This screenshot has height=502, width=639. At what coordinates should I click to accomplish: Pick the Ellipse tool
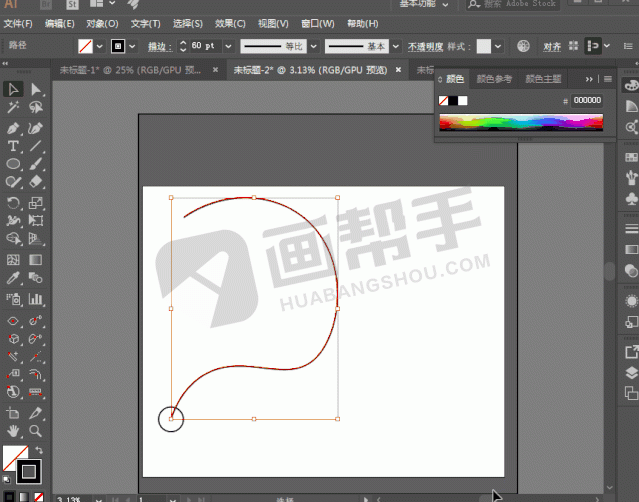tap(14, 164)
